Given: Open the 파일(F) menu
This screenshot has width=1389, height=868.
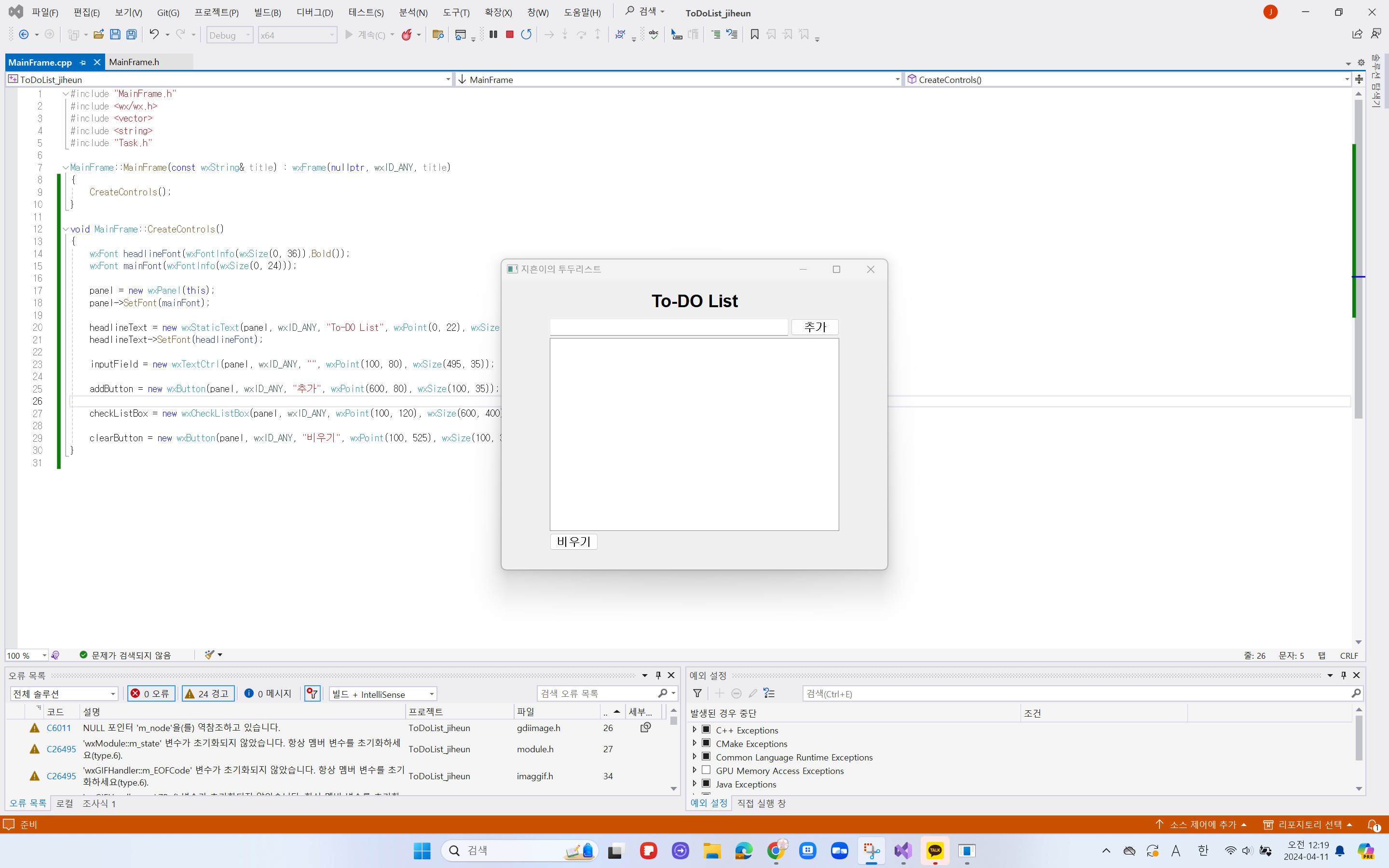Looking at the screenshot, I should pyautogui.click(x=45, y=13).
